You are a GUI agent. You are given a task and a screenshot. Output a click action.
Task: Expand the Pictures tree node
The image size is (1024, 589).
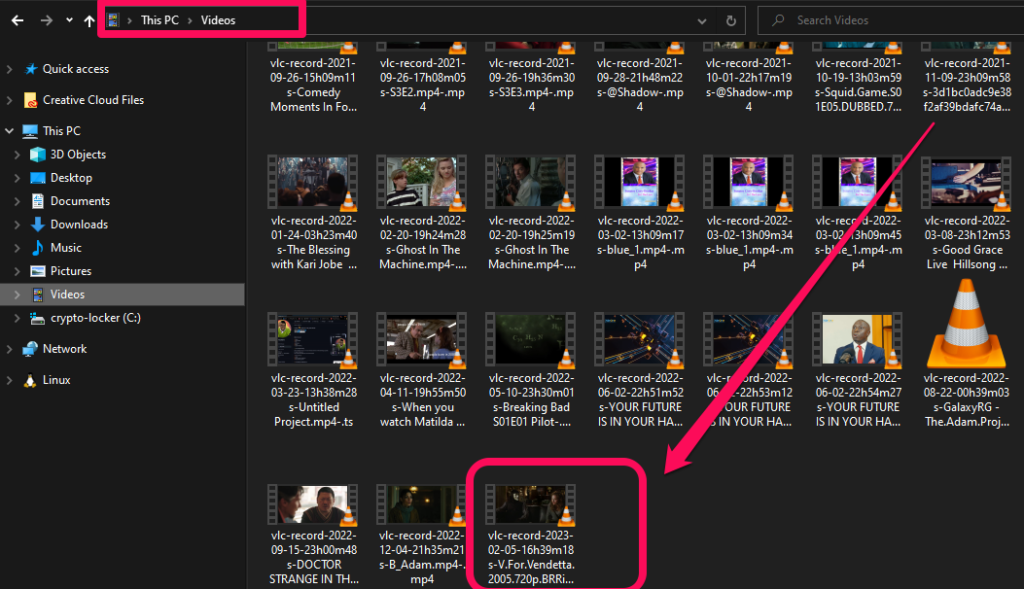click(x=17, y=271)
